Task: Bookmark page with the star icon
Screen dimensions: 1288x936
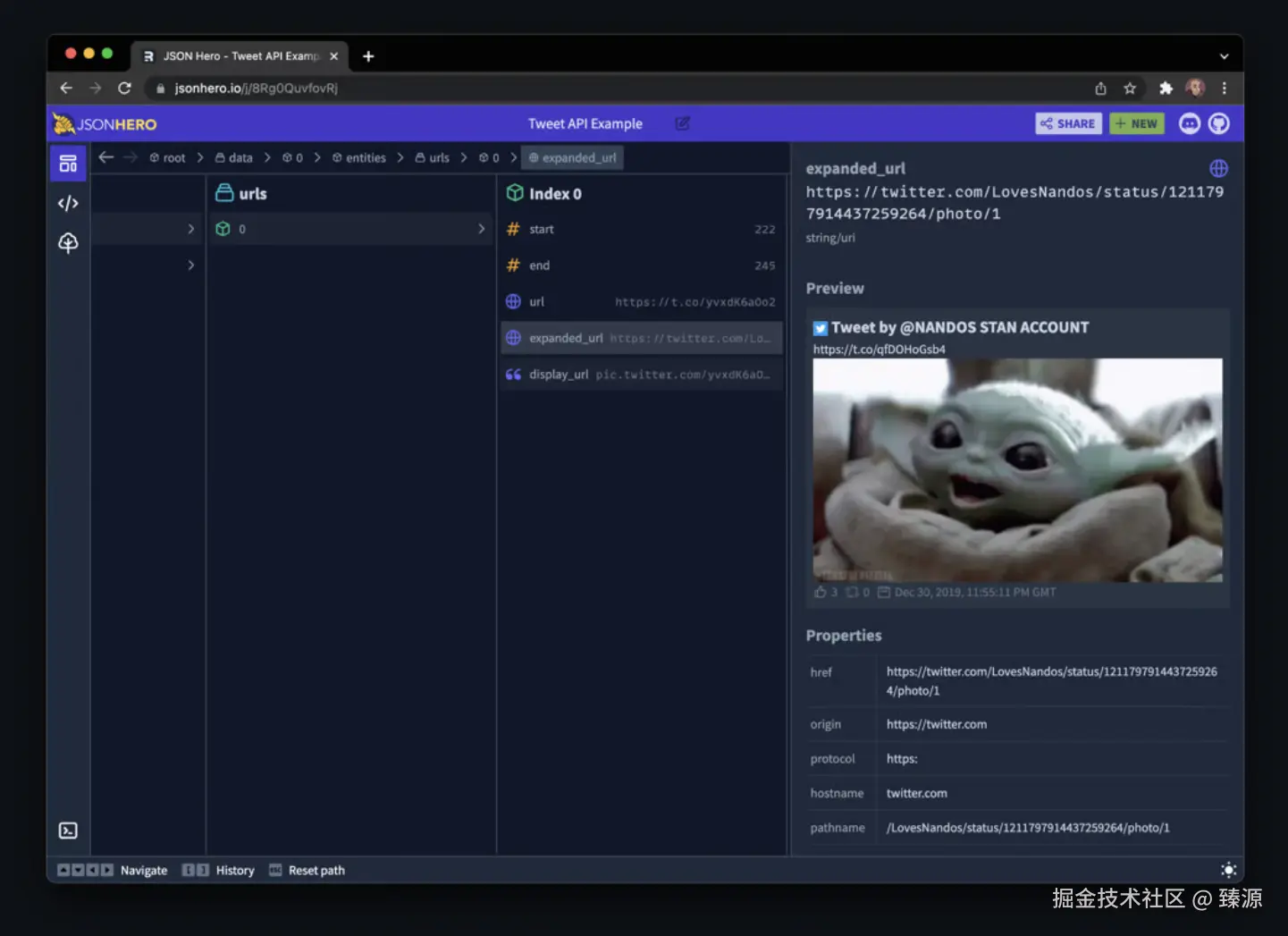Action: (x=1130, y=88)
